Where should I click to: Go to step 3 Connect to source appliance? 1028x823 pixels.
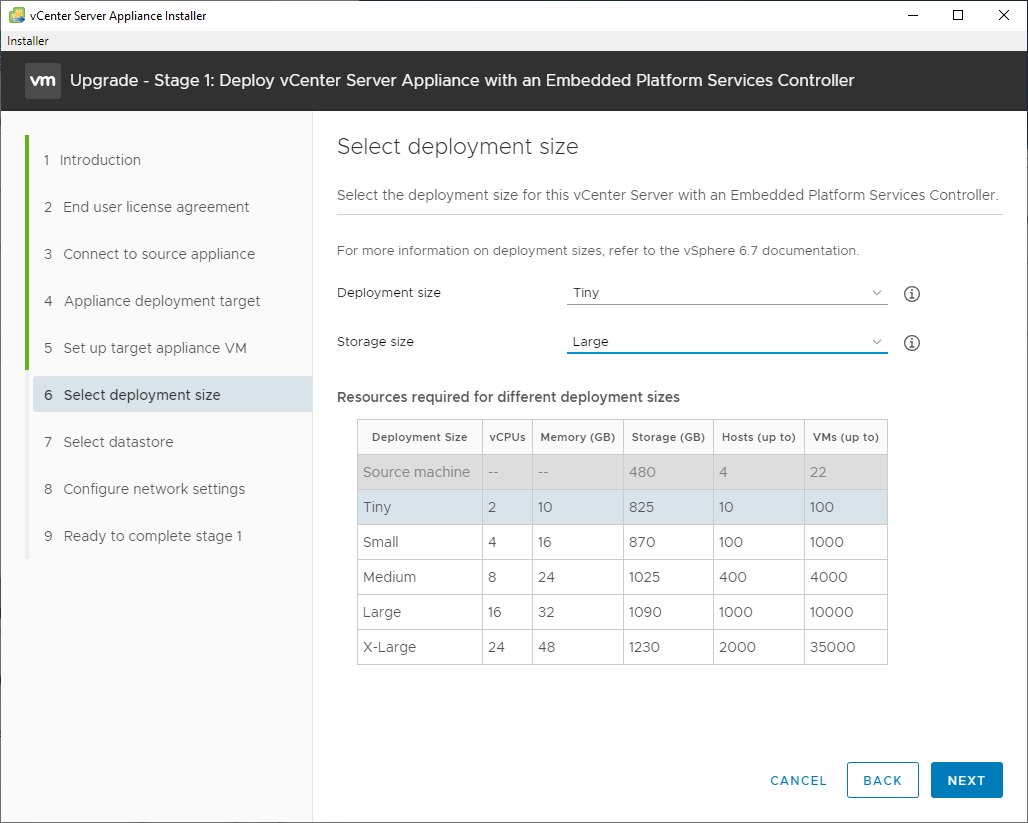tap(149, 254)
